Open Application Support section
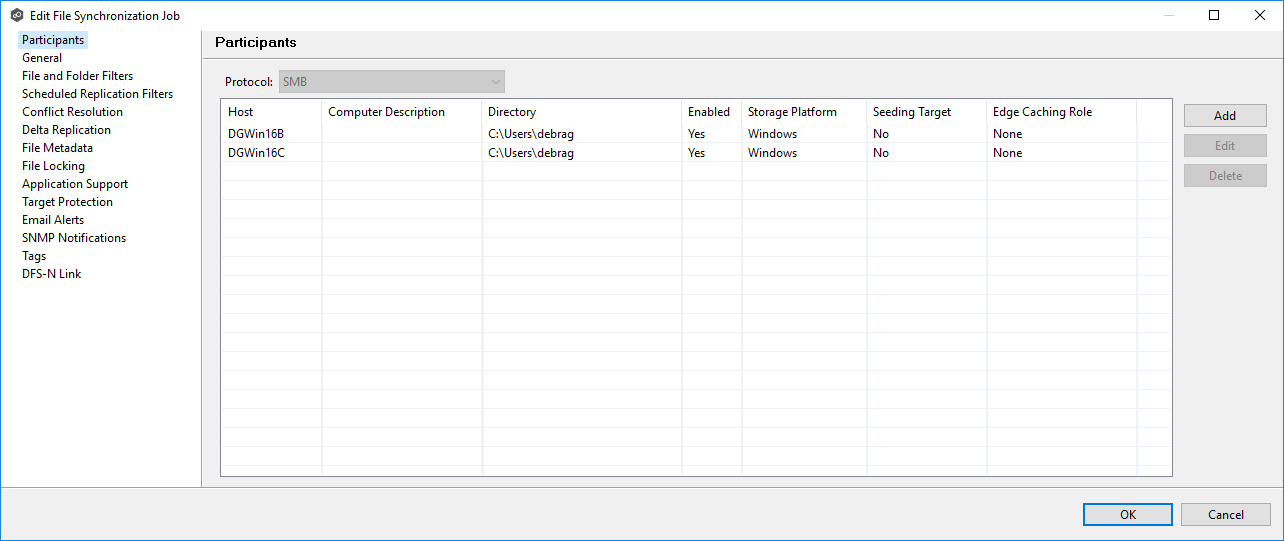 75,184
